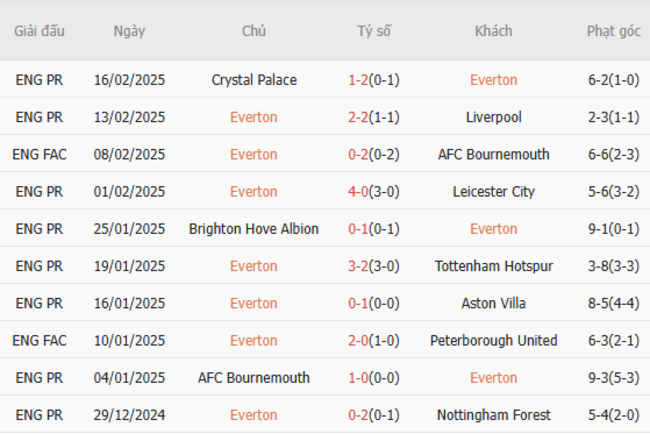Open Brighton Hove Albion team link
Viewport: 650px width, 434px height.
pyautogui.click(x=254, y=228)
